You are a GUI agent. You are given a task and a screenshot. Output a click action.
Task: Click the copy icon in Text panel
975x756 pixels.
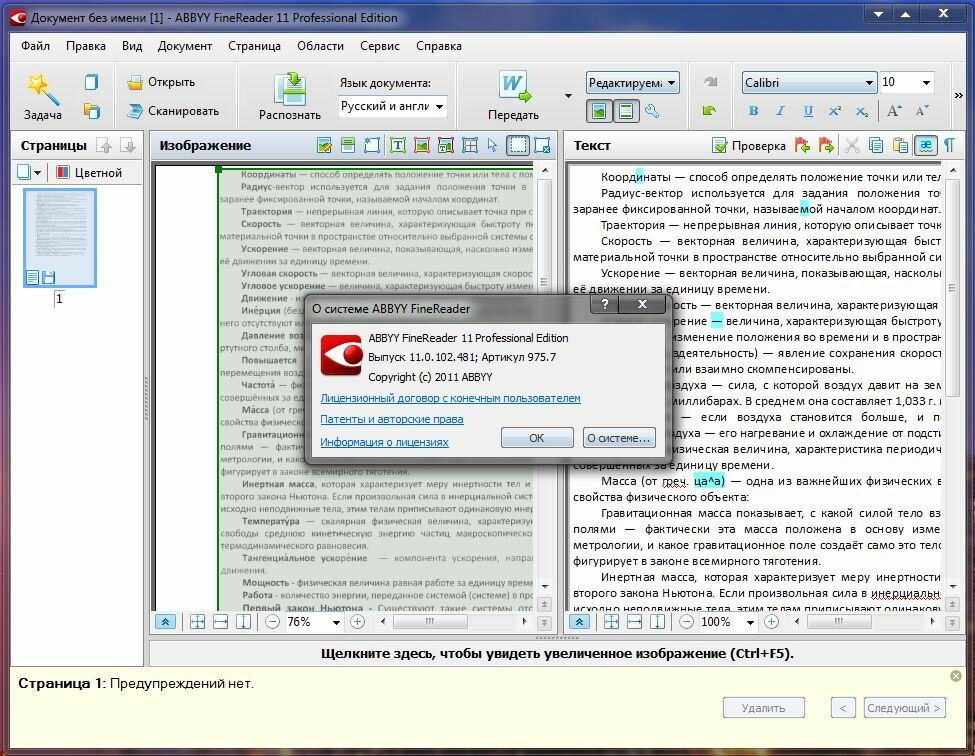(876, 145)
